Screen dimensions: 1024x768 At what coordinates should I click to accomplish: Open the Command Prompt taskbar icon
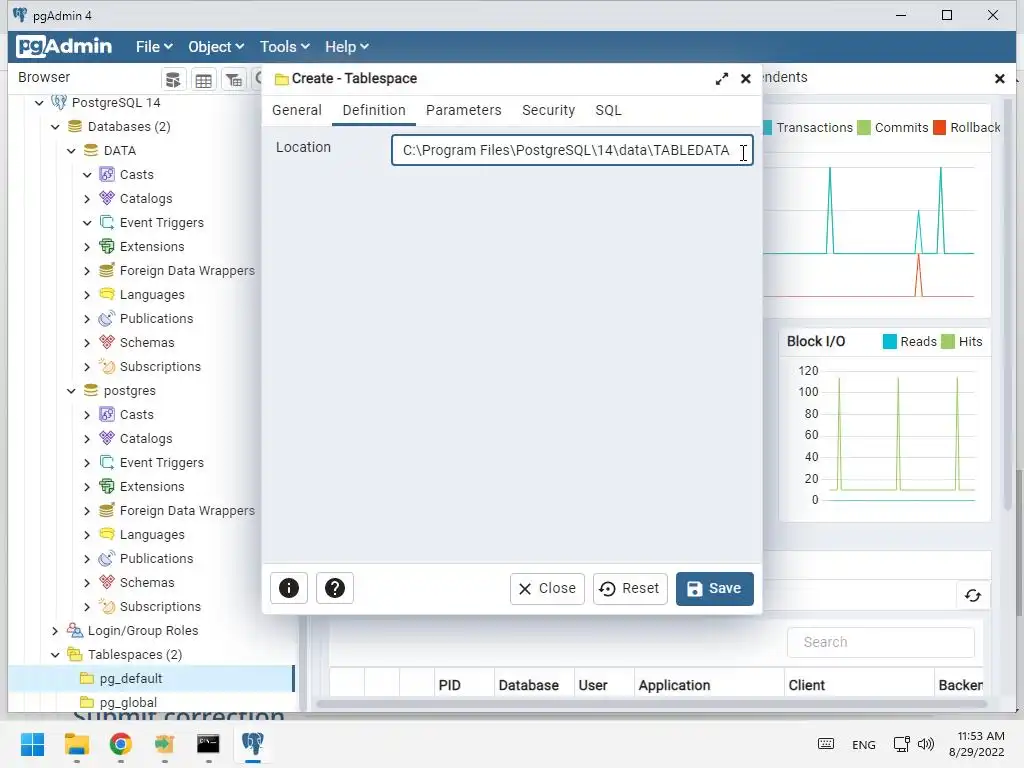(x=208, y=744)
